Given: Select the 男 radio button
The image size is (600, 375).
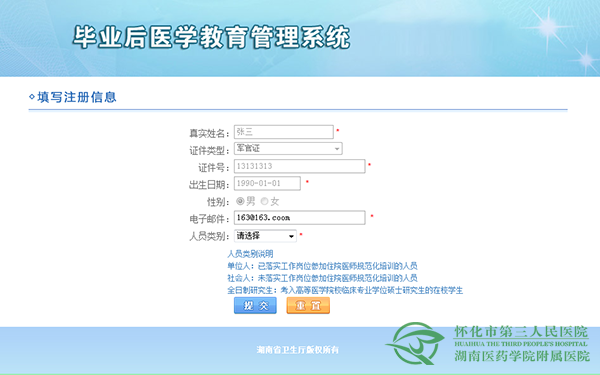Looking at the screenshot, I should (240, 201).
